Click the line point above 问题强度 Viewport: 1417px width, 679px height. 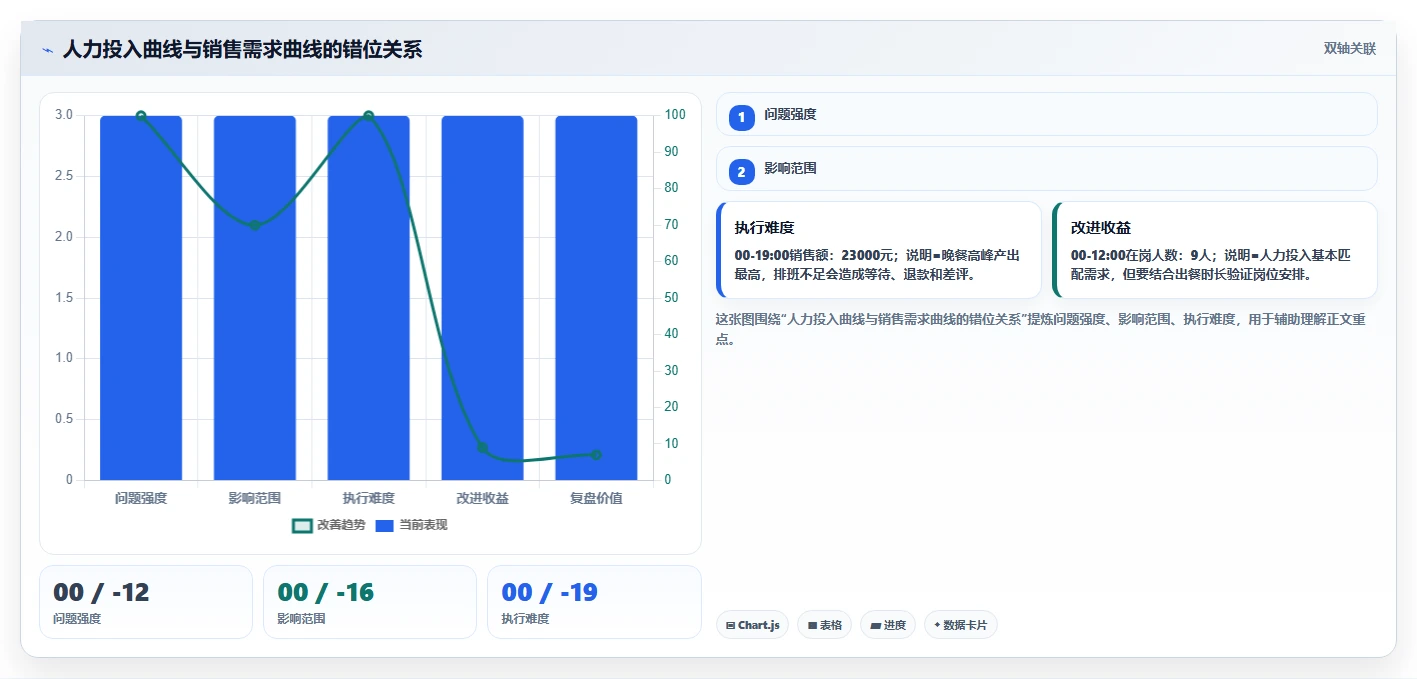point(141,116)
